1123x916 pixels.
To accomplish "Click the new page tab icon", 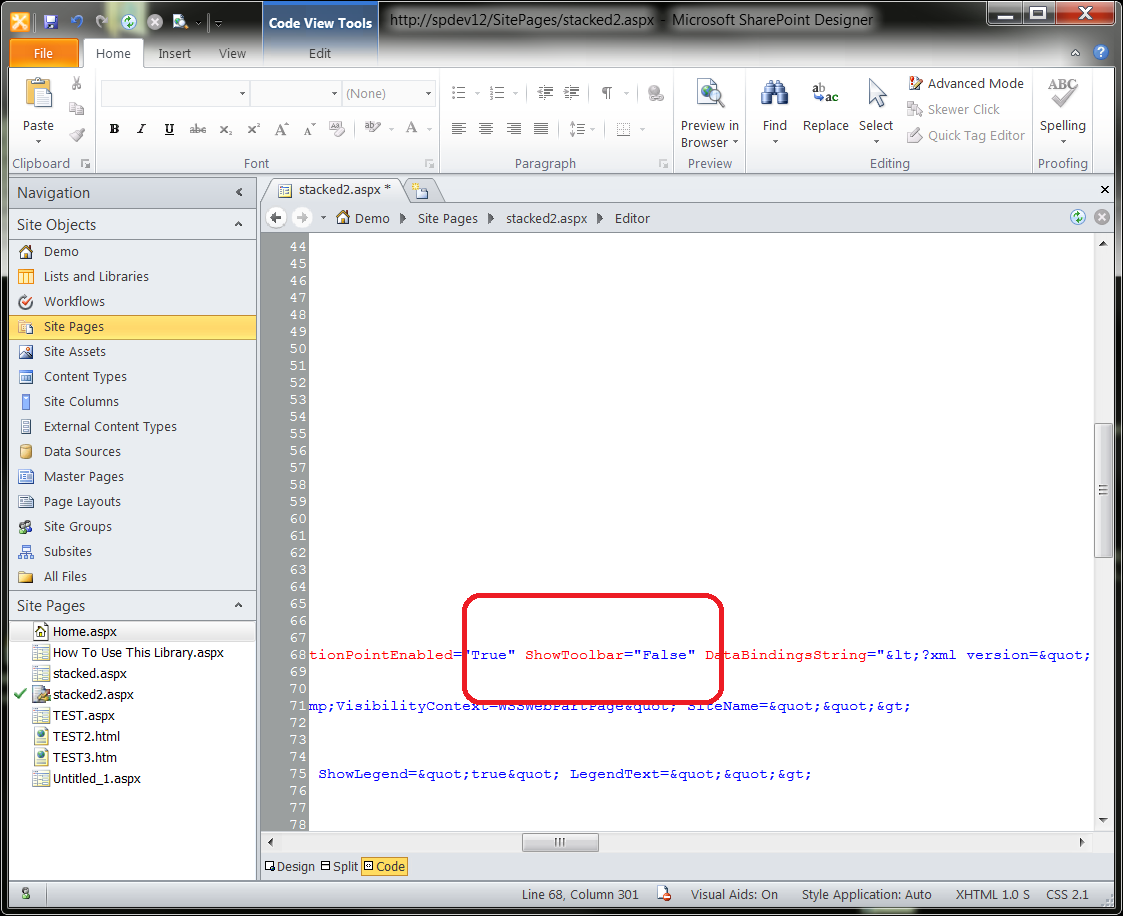I will (x=421, y=191).
